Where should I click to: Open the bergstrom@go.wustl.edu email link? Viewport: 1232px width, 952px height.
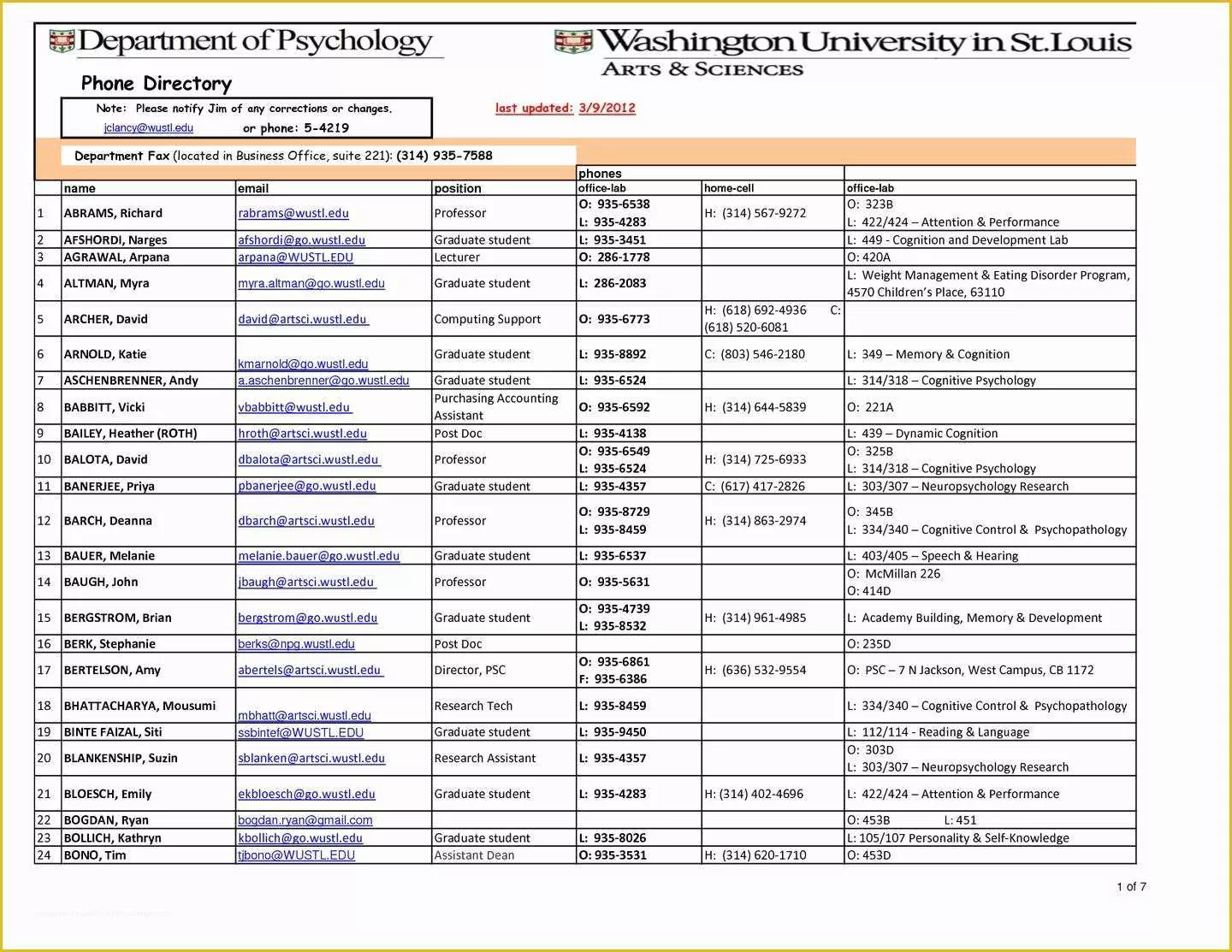307,618
